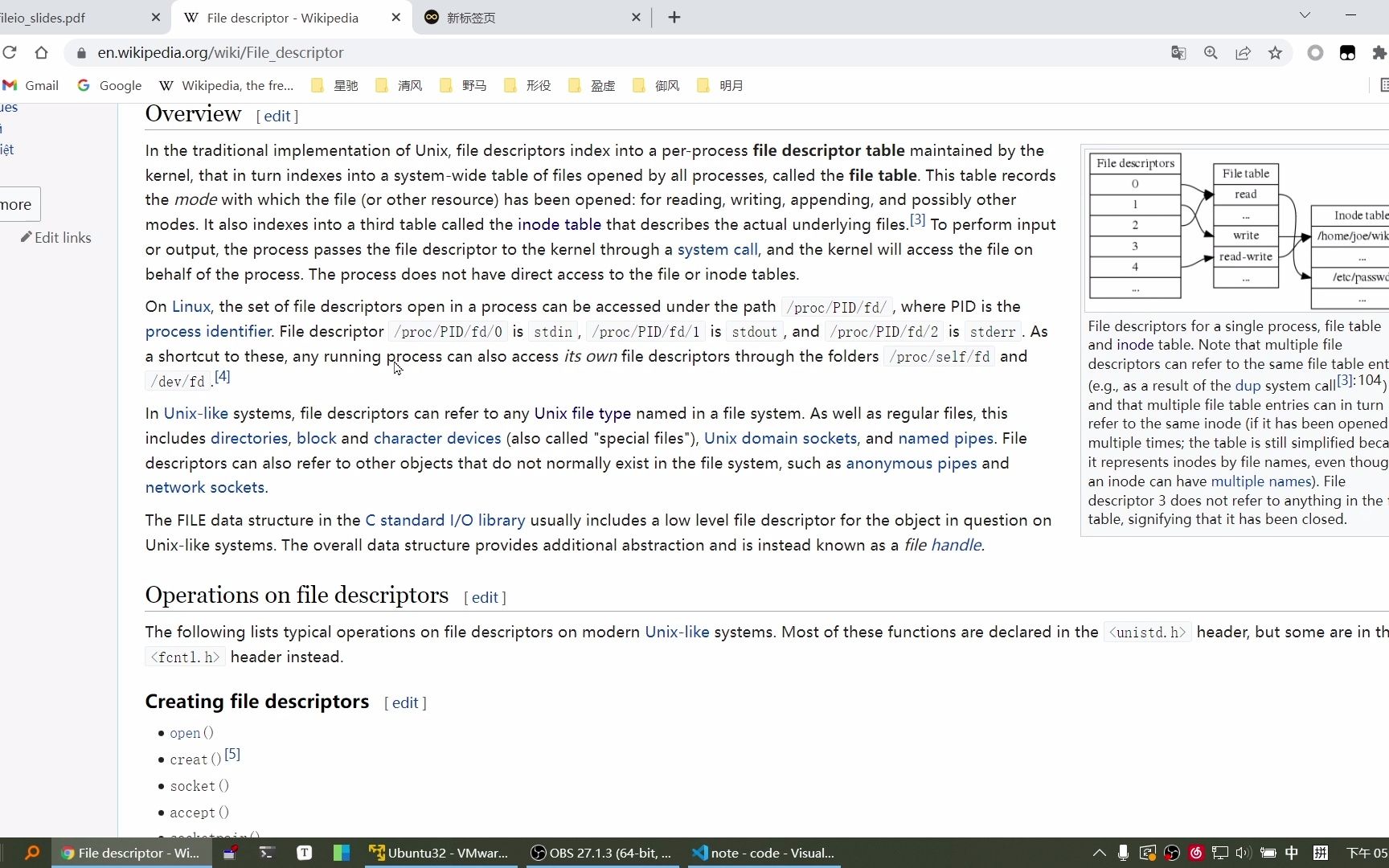1389x868 pixels.
Task: Go to browser home page
Action: click(x=41, y=53)
